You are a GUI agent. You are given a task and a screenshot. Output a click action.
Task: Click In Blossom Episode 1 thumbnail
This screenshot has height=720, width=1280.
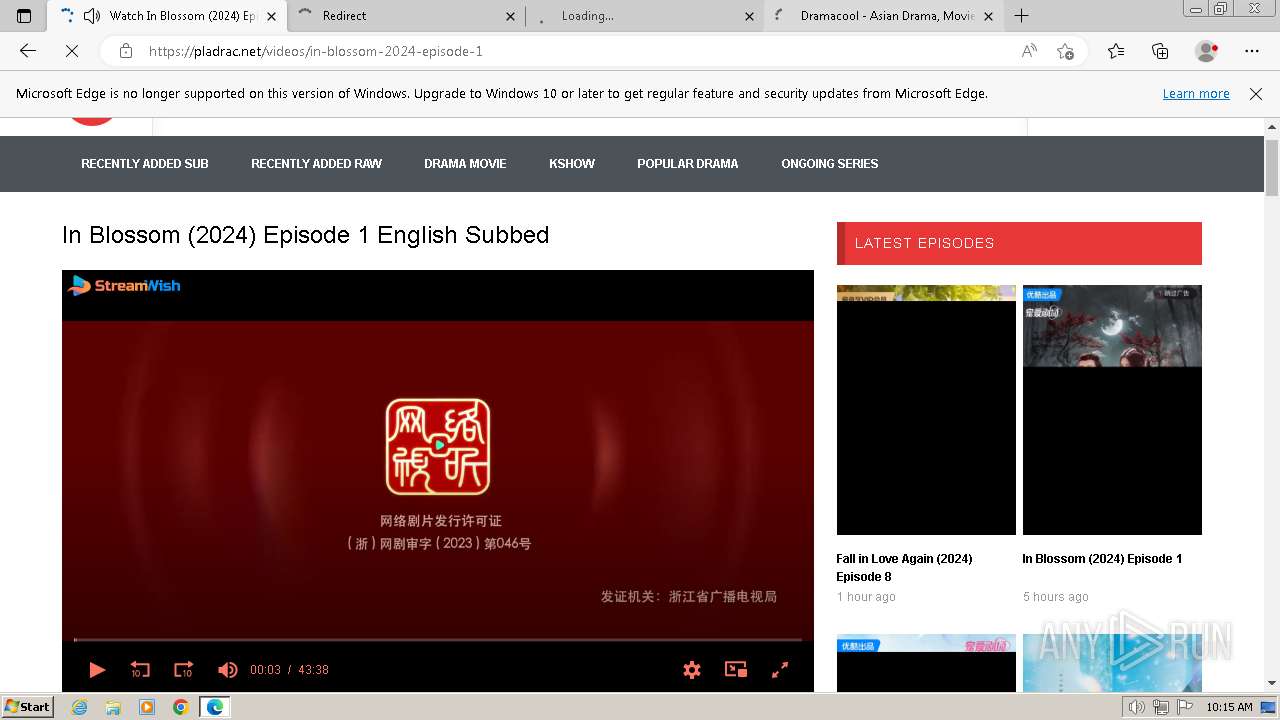(1112, 410)
